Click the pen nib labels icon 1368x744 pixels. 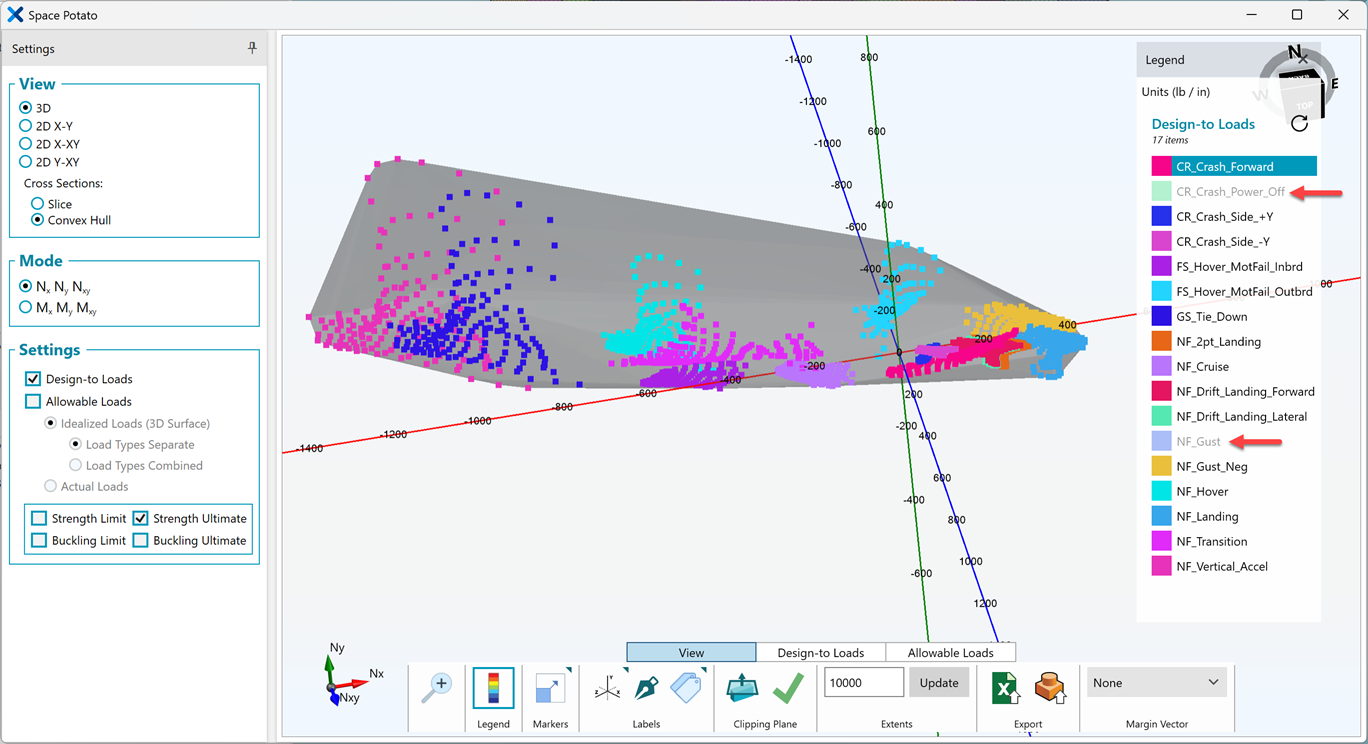[646, 688]
